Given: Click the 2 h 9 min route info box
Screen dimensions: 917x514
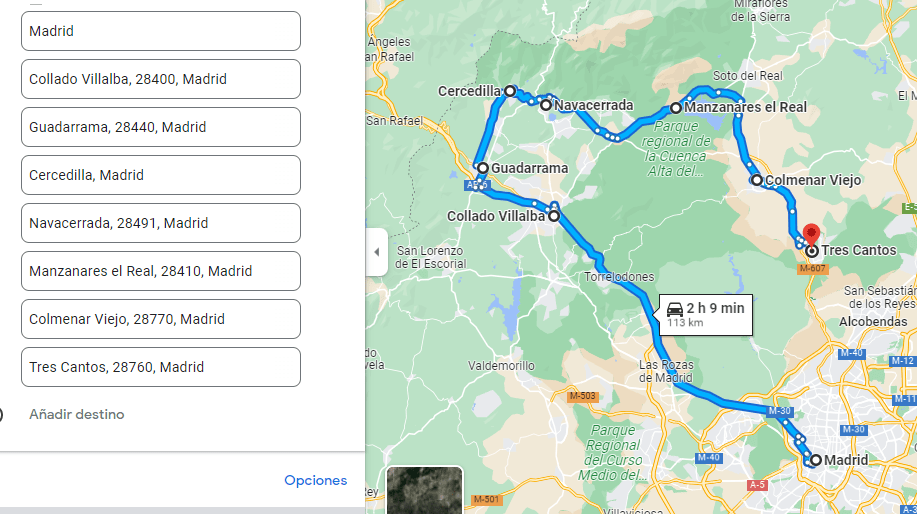Looking at the screenshot, I should click(x=706, y=315).
